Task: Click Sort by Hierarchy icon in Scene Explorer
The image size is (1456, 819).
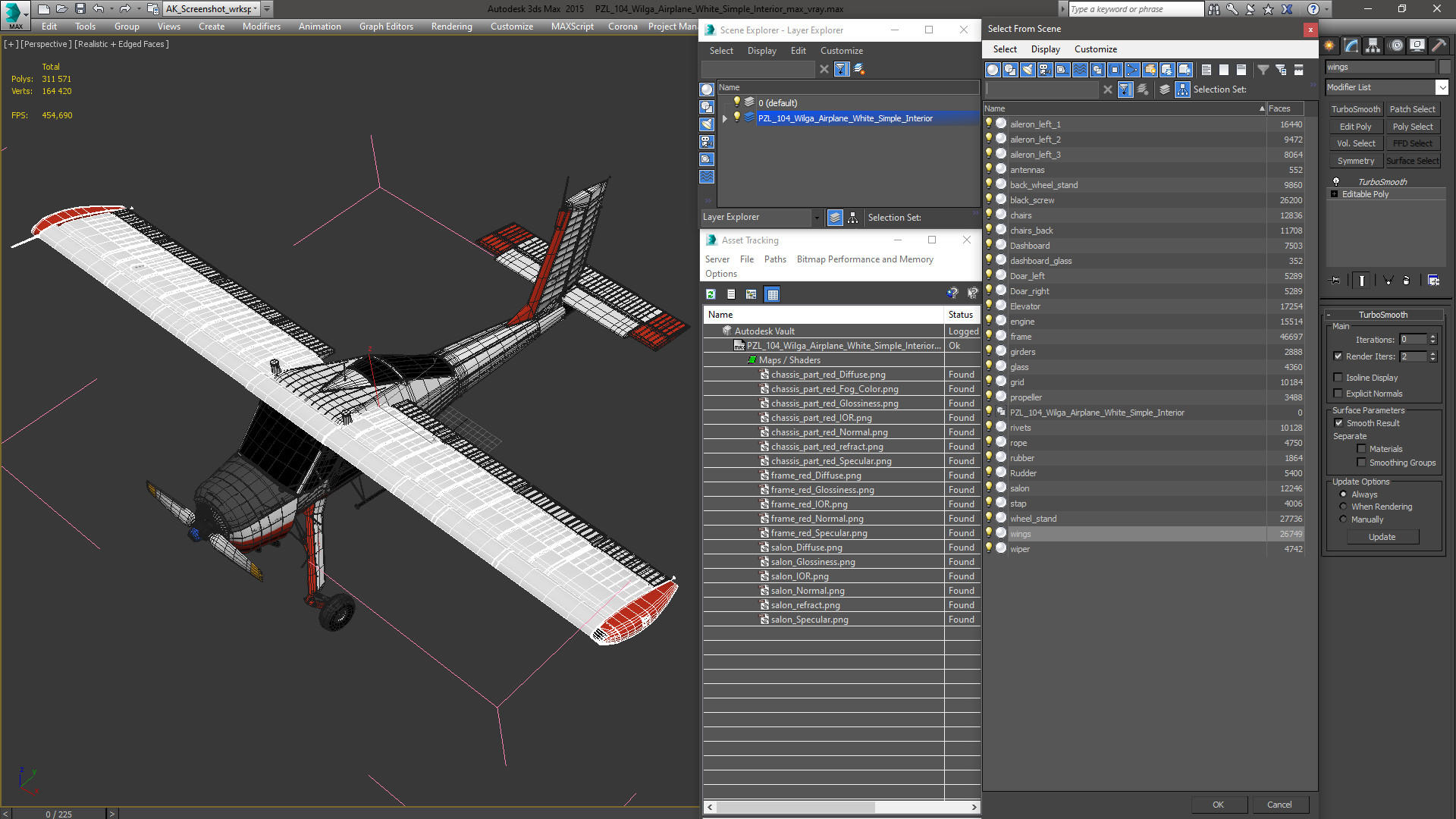Action: (x=853, y=218)
